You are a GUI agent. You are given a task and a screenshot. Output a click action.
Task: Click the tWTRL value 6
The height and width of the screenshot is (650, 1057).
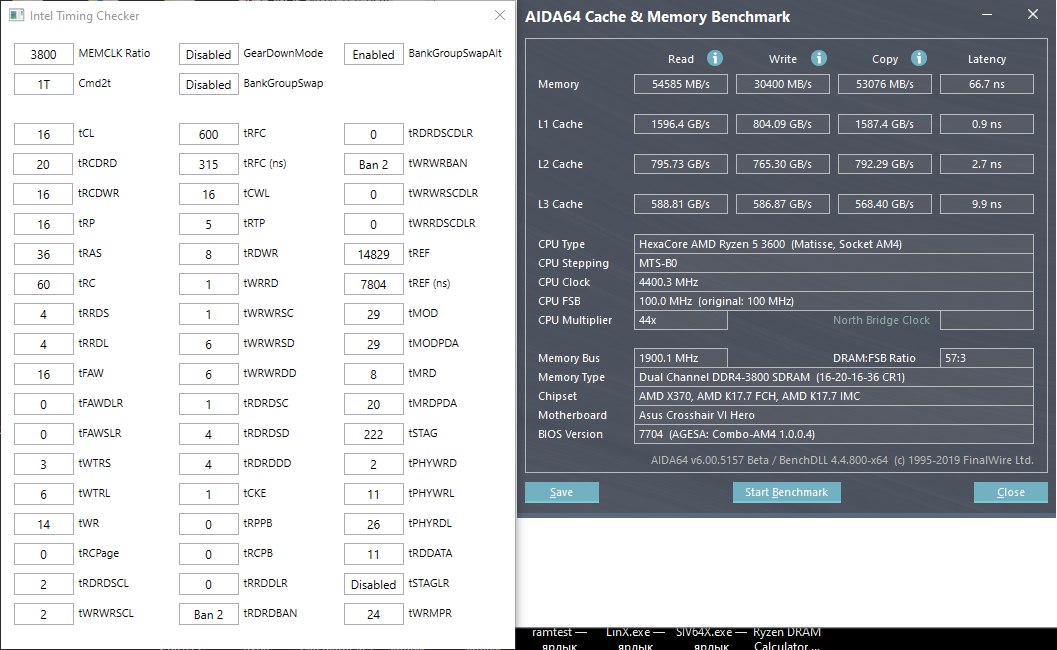(43, 494)
